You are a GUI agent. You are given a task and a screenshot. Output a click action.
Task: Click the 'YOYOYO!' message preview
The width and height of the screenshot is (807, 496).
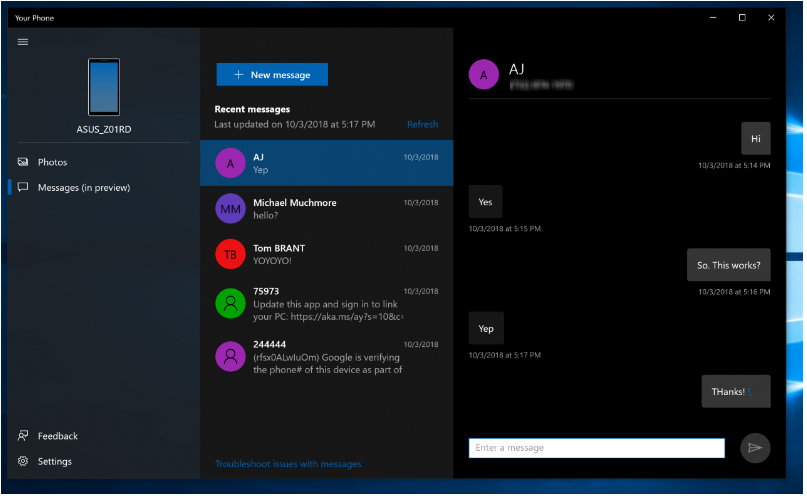pos(272,261)
